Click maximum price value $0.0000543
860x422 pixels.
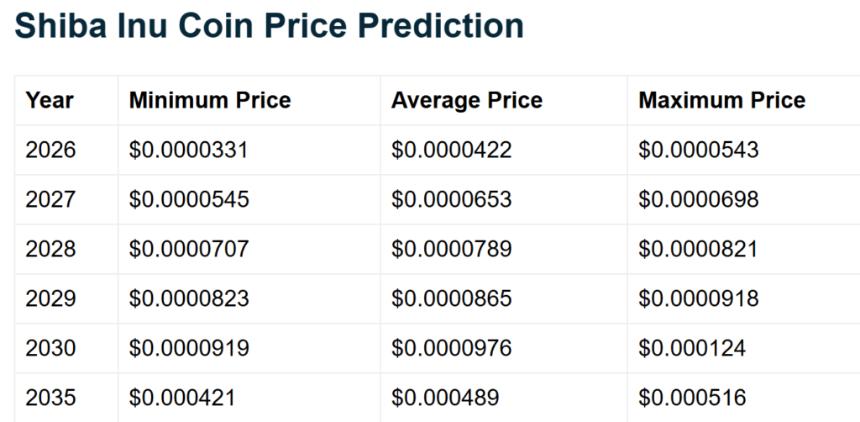pyautogui.click(x=698, y=150)
